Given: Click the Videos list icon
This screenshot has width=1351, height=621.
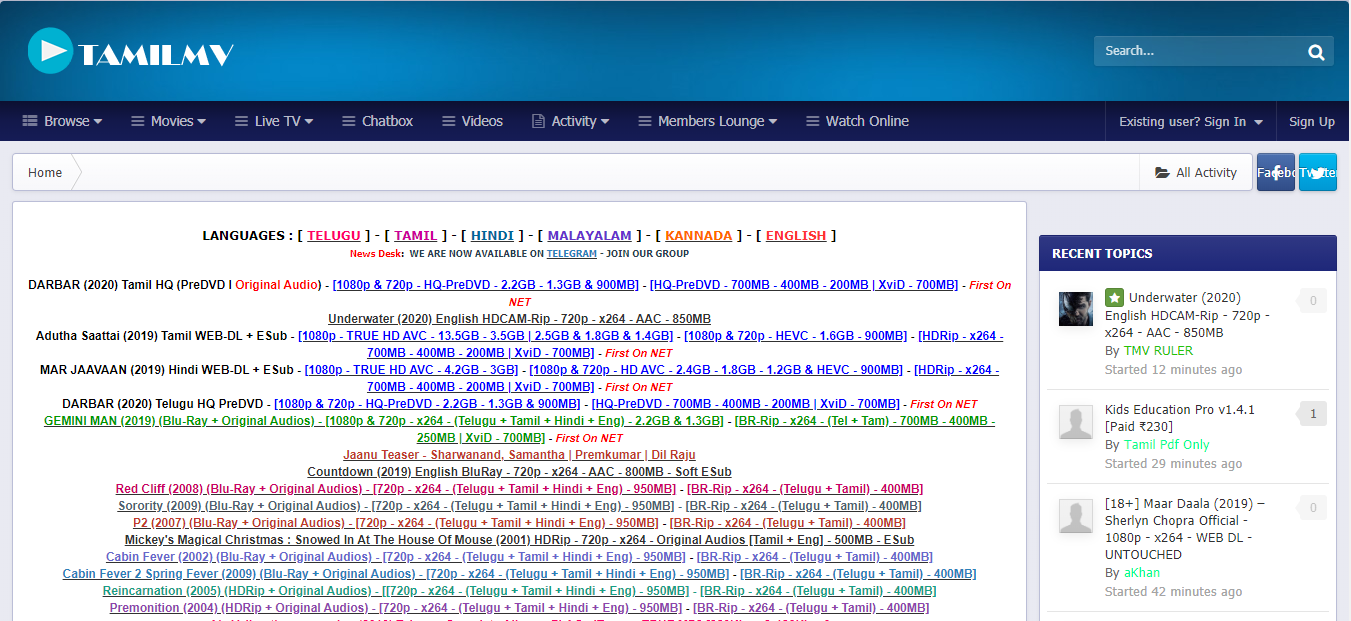Looking at the screenshot, I should [x=449, y=121].
